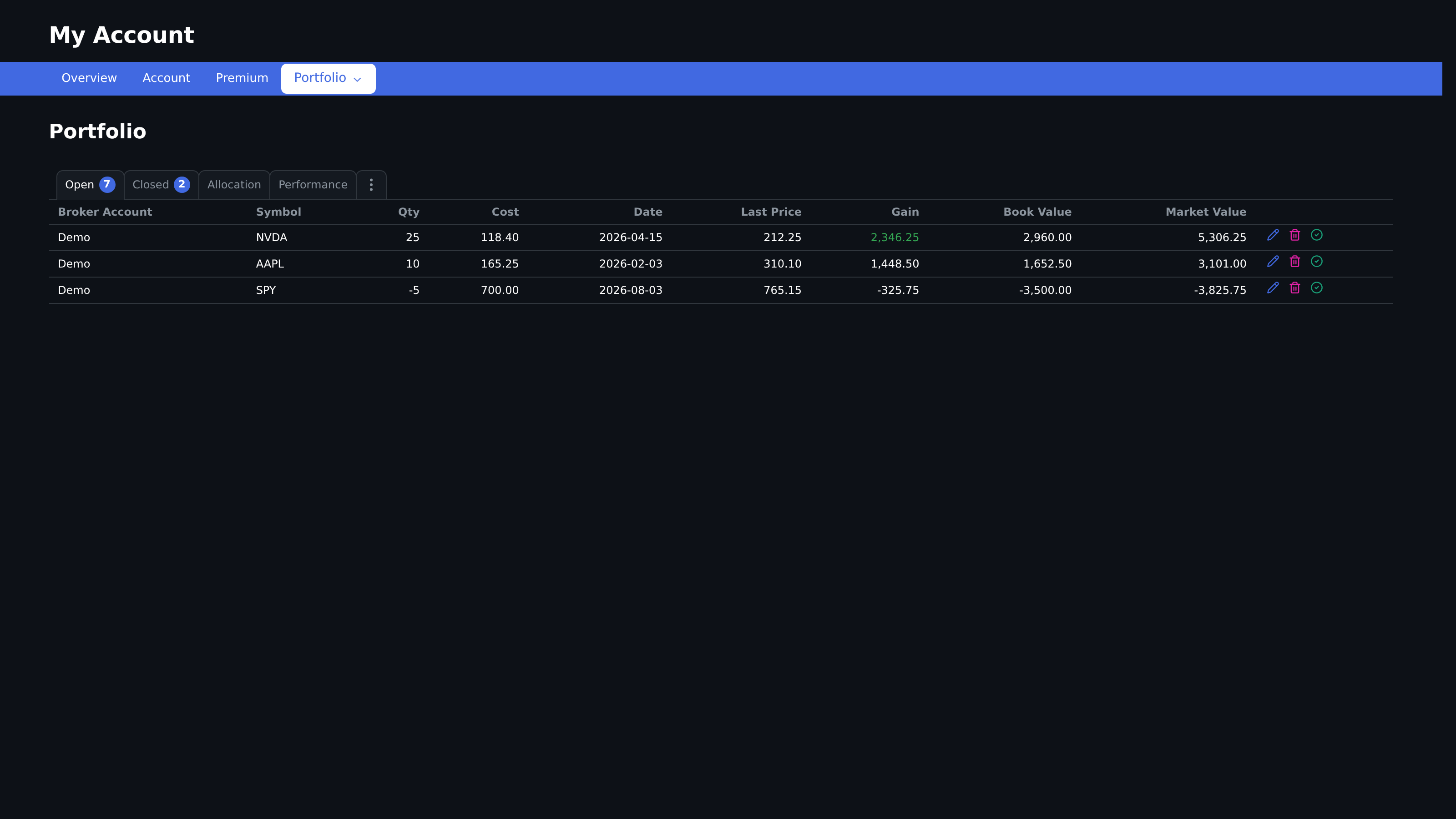This screenshot has width=1456, height=819.
Task: Open the three-dot more options tab
Action: (x=371, y=185)
